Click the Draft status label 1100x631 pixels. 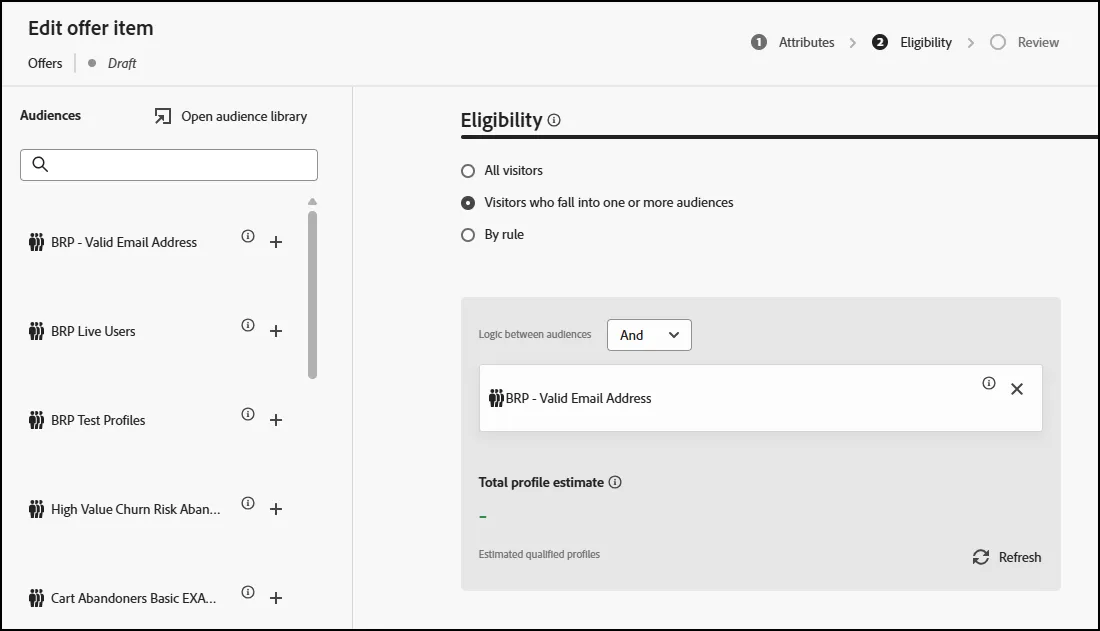[x=122, y=63]
